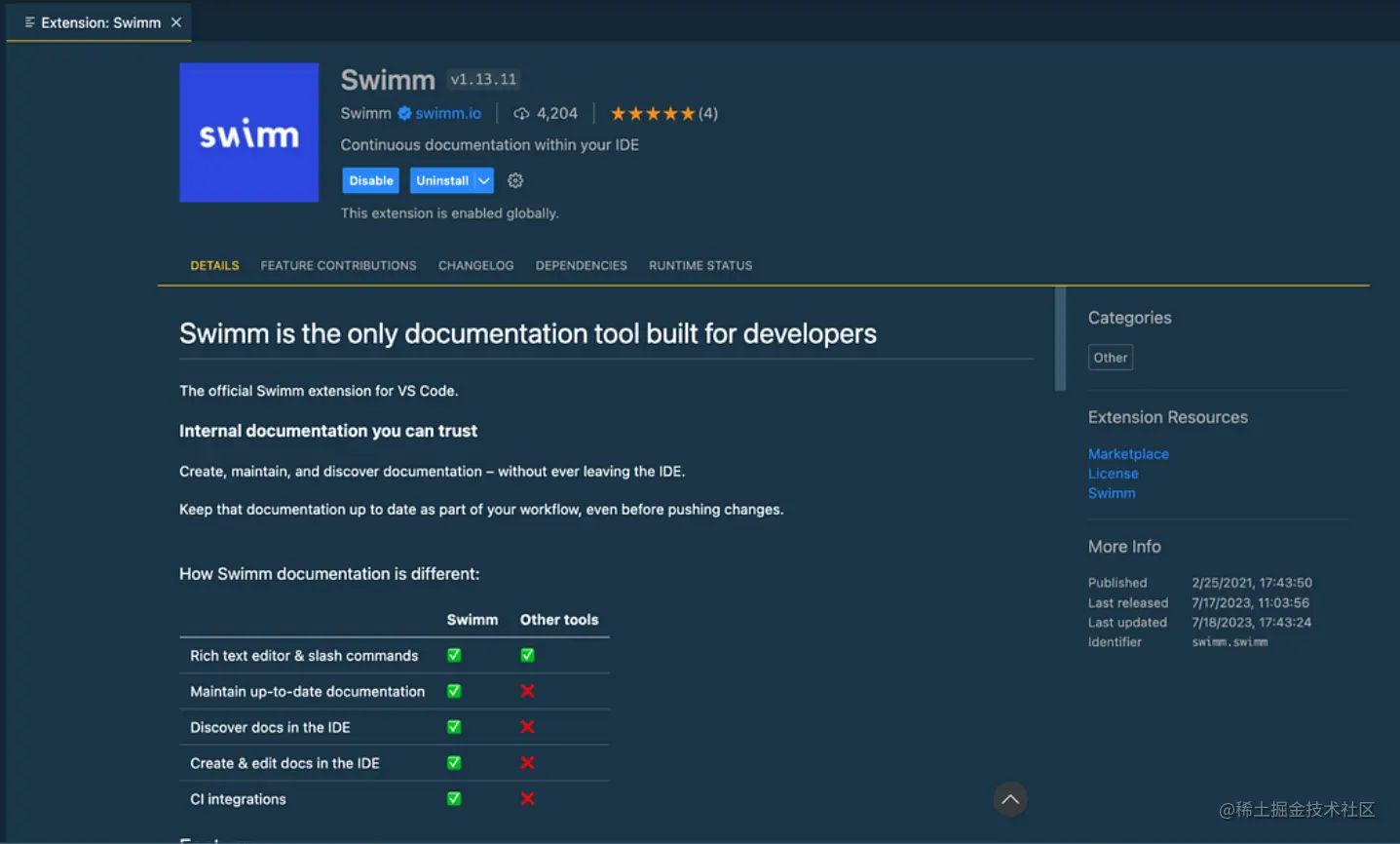
Task: Click Swimm checkmark for CI integrations
Action: (x=454, y=799)
